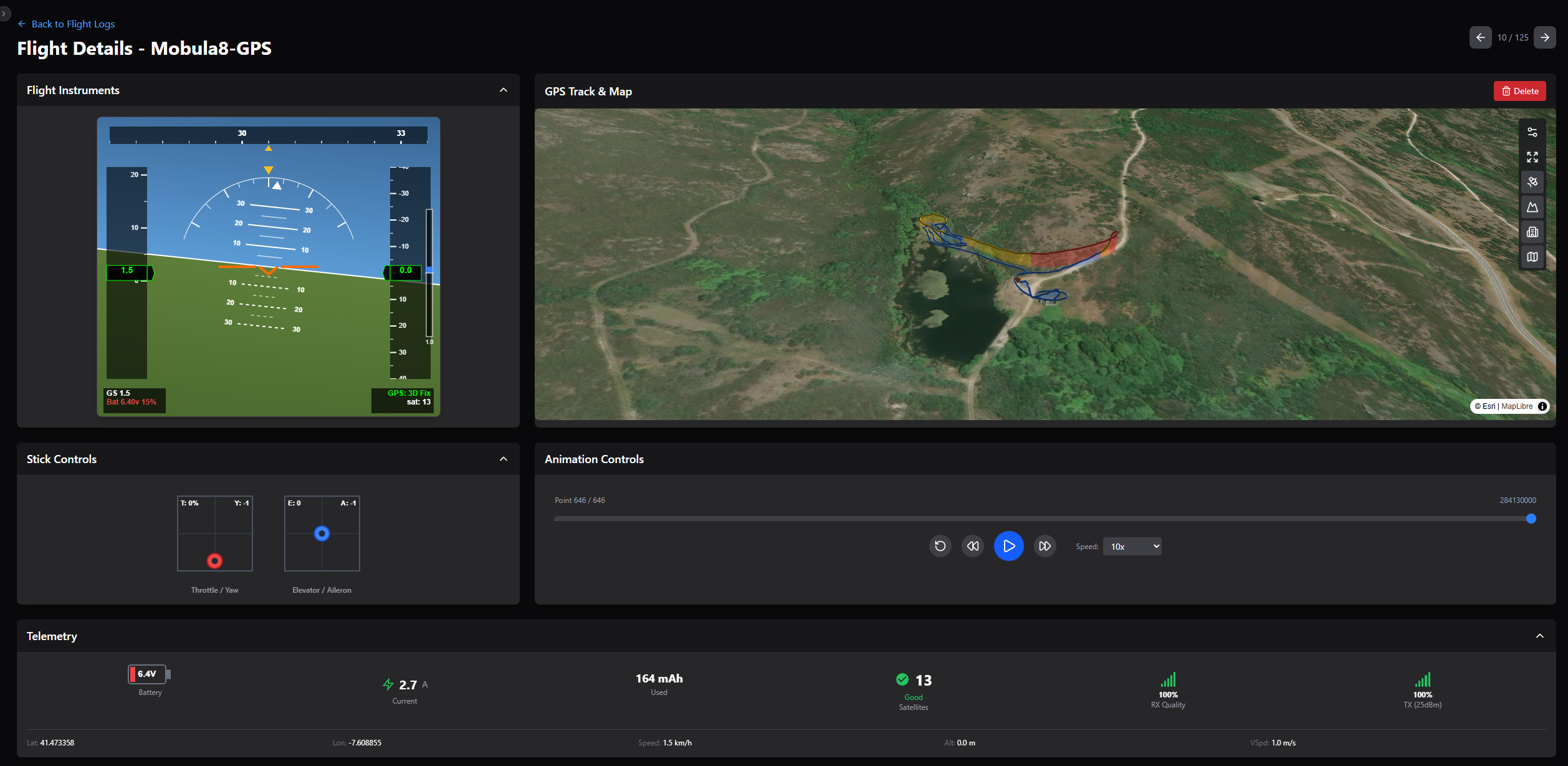Toggle 3D terrain mountain layer
The image size is (1568, 766).
point(1532,207)
